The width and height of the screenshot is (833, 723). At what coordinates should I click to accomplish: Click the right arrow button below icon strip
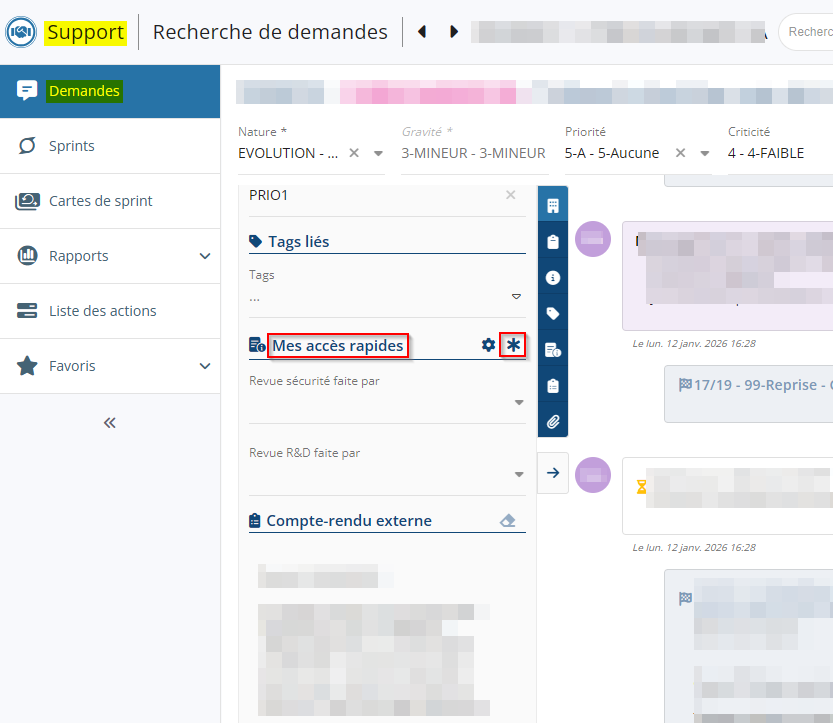(553, 473)
